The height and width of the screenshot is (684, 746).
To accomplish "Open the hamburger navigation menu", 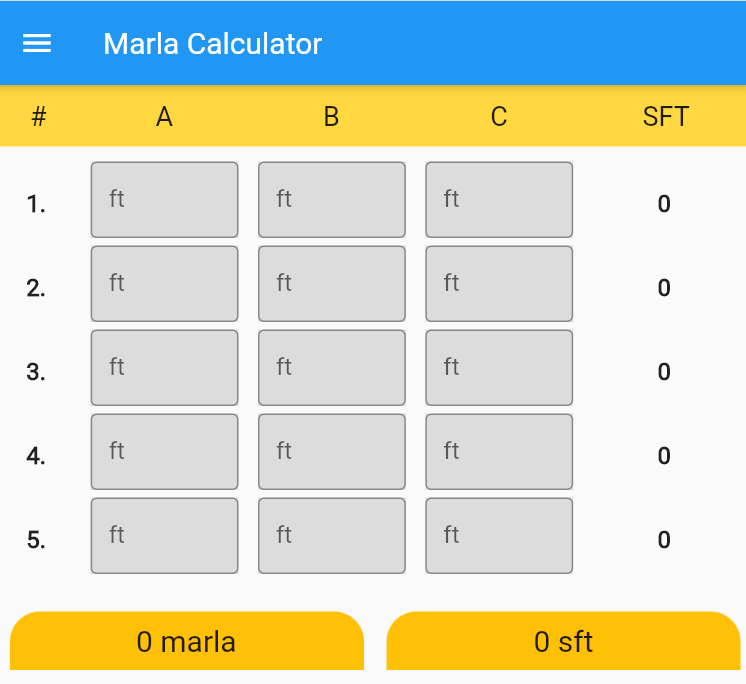I will (37, 43).
